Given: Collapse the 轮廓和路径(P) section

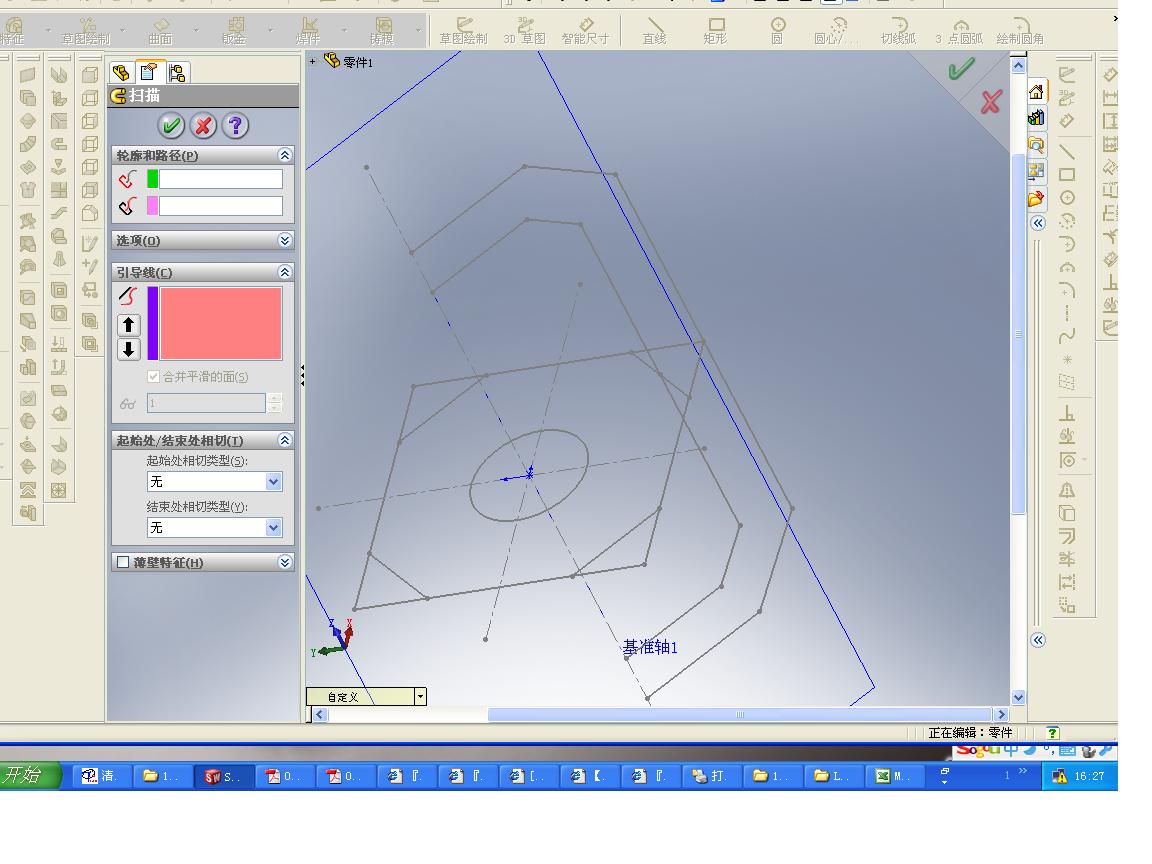Looking at the screenshot, I should pos(285,155).
